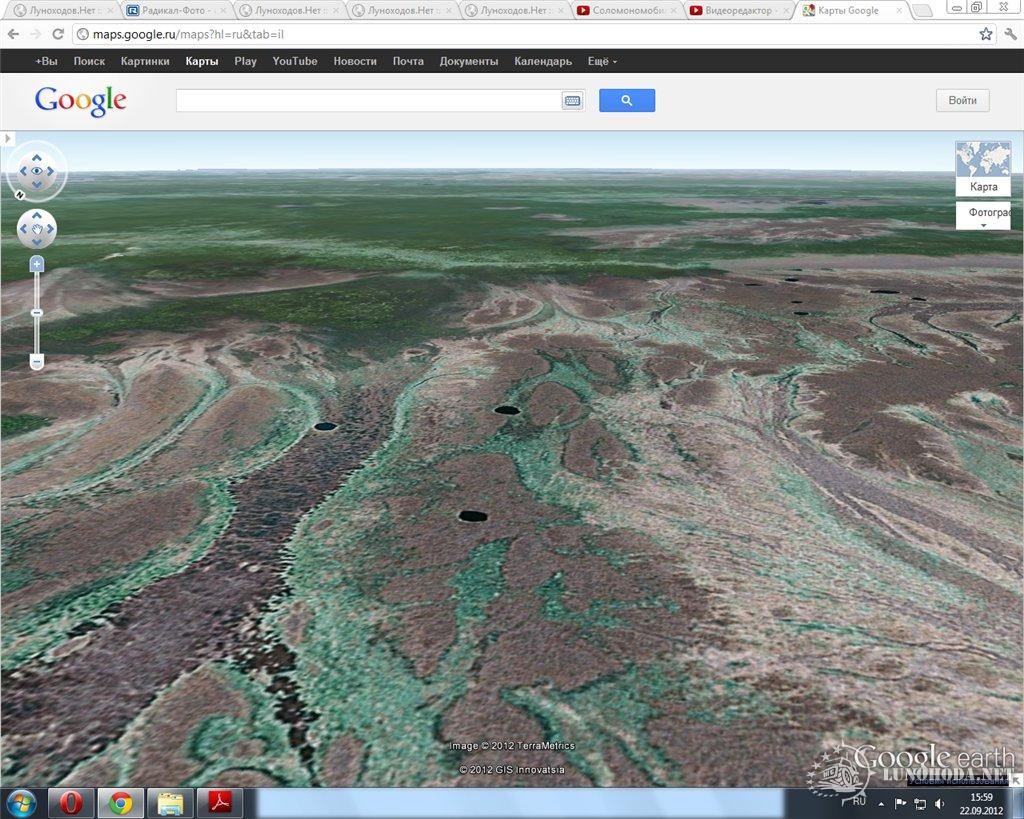
Task: Open the Windows Start menu orb
Action: pos(23,803)
